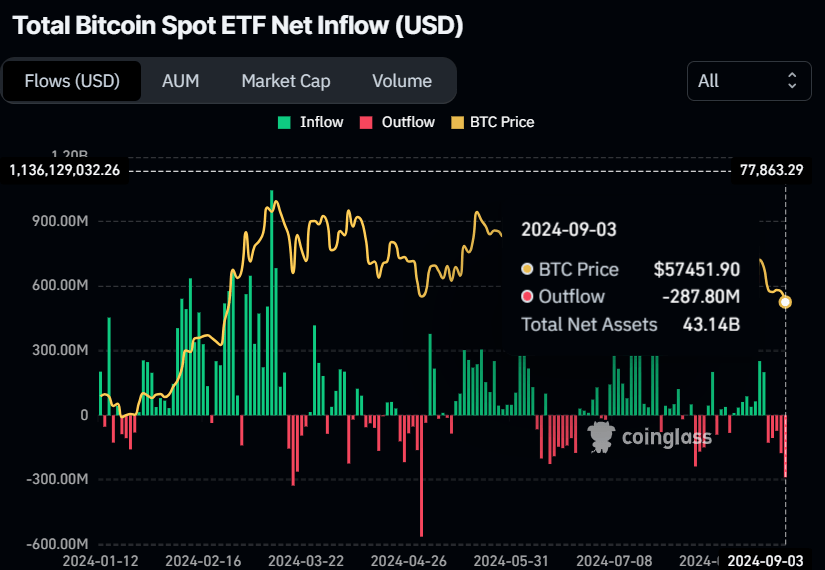
Task: Click the 300.00M y-axis label
Action: click(60, 350)
